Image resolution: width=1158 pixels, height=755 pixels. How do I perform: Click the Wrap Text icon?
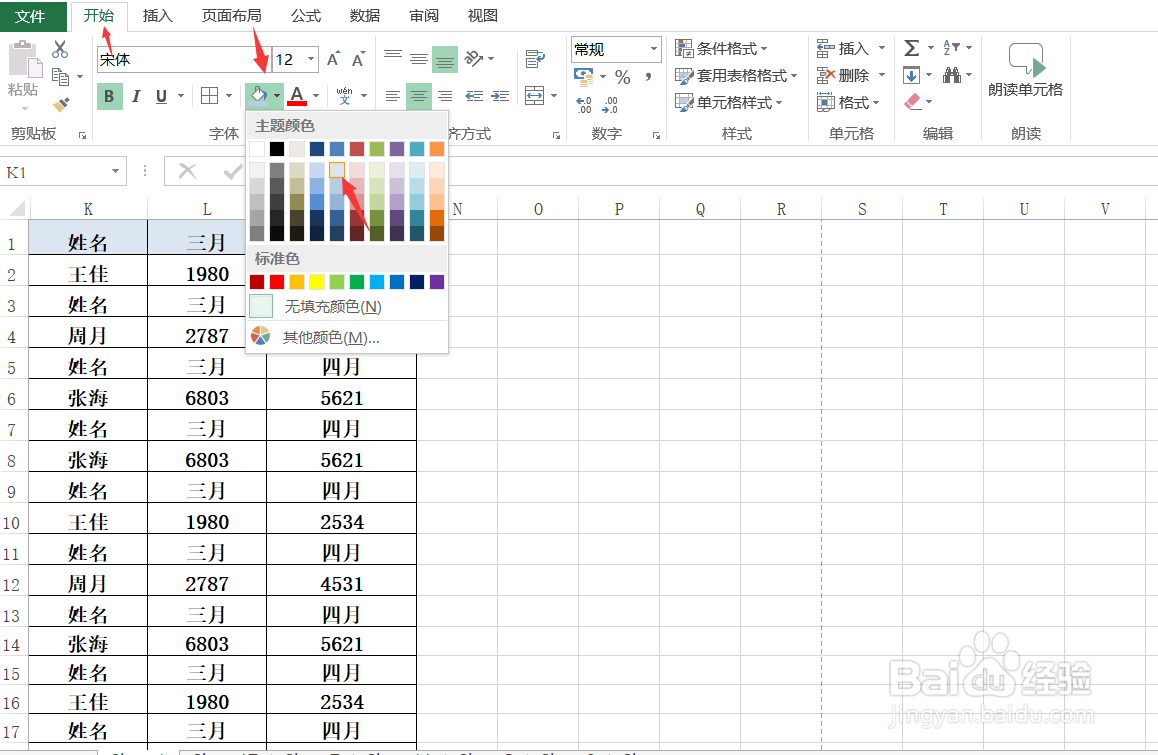pos(535,58)
